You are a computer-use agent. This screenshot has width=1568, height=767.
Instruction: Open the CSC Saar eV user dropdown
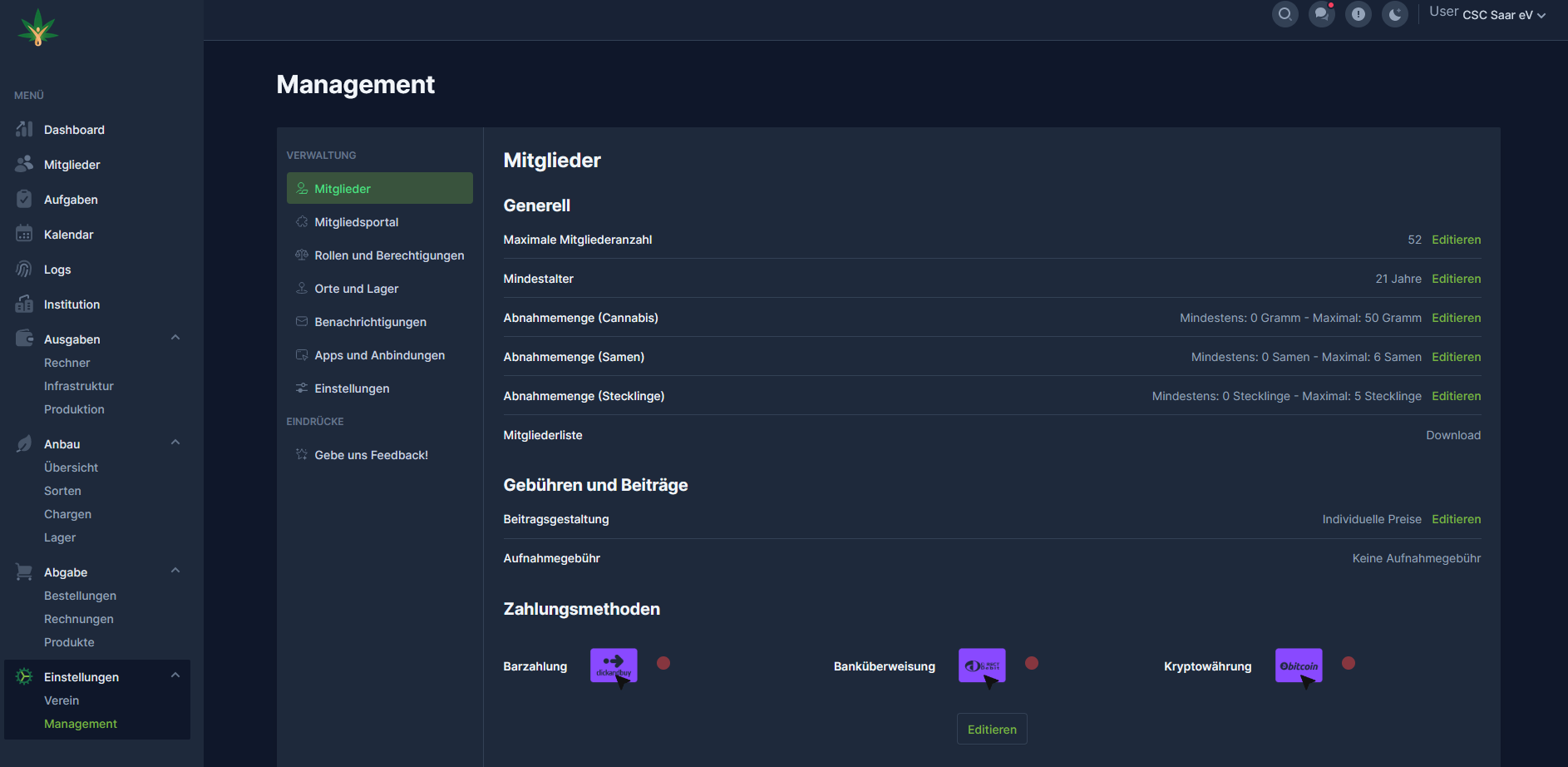coord(1503,15)
